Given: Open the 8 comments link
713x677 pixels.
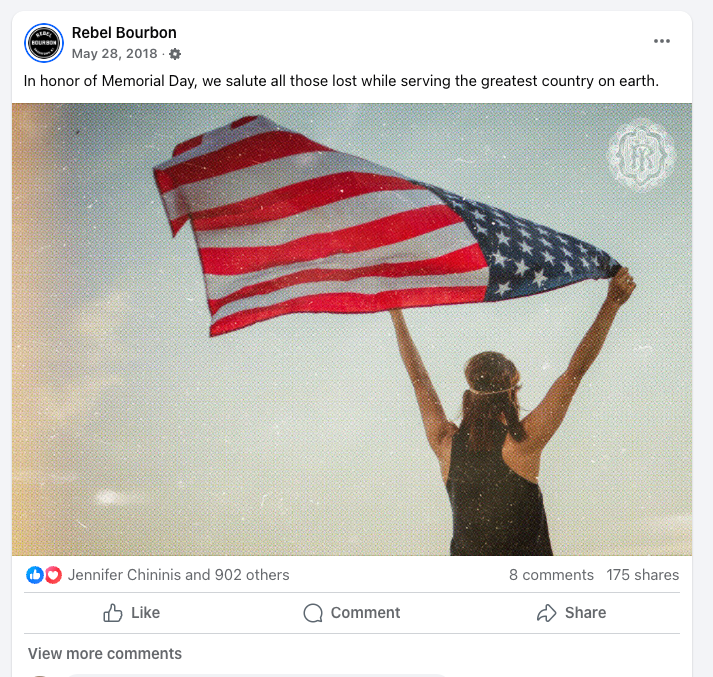Looking at the screenshot, I should pos(551,575).
